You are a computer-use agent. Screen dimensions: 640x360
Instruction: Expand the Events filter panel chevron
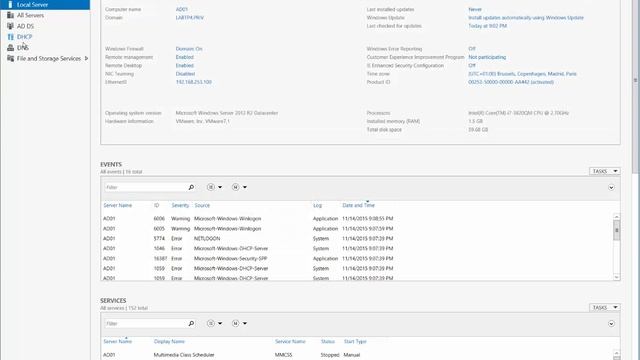coord(611,187)
